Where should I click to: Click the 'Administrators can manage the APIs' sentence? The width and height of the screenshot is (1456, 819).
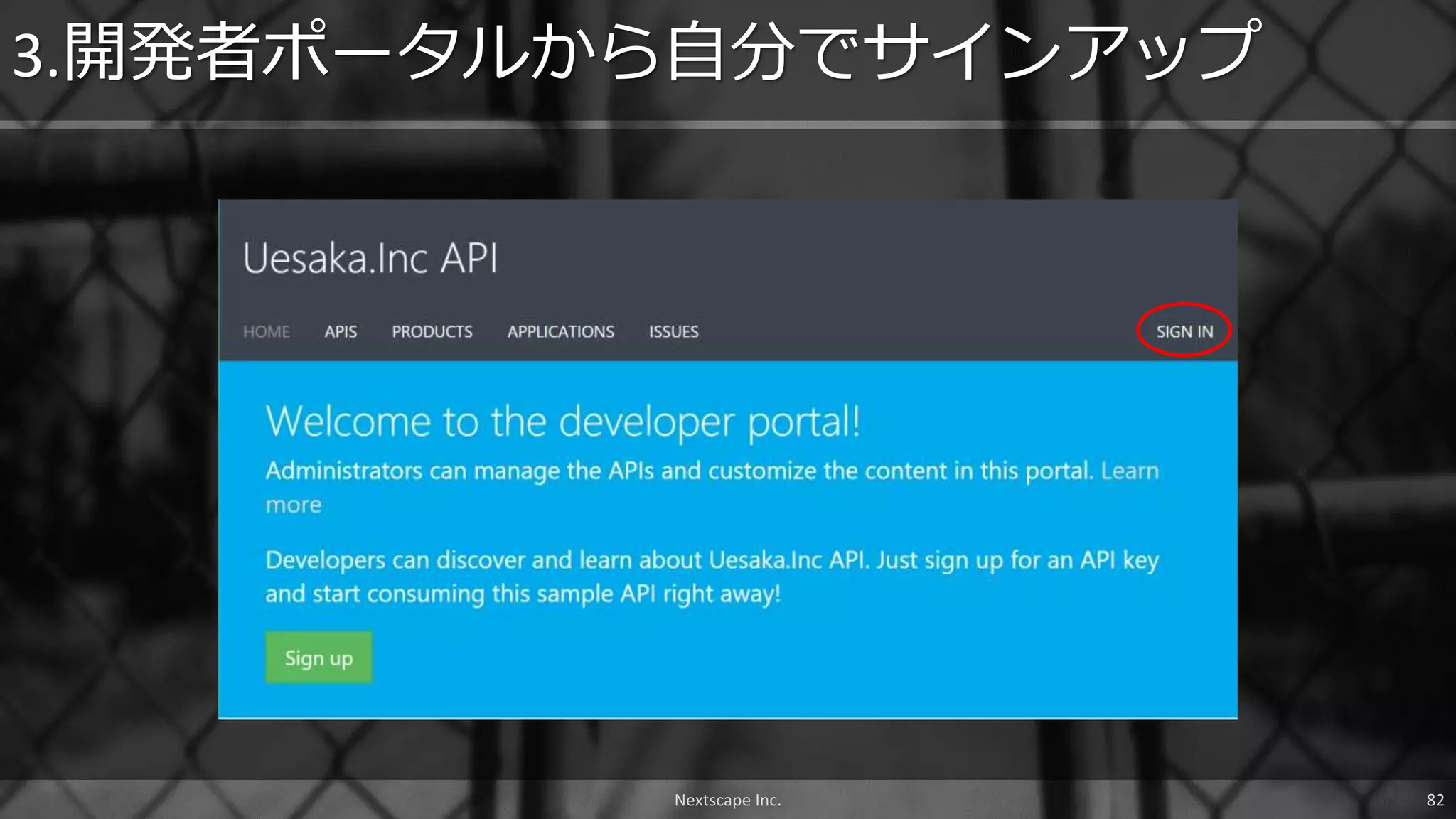click(679, 471)
